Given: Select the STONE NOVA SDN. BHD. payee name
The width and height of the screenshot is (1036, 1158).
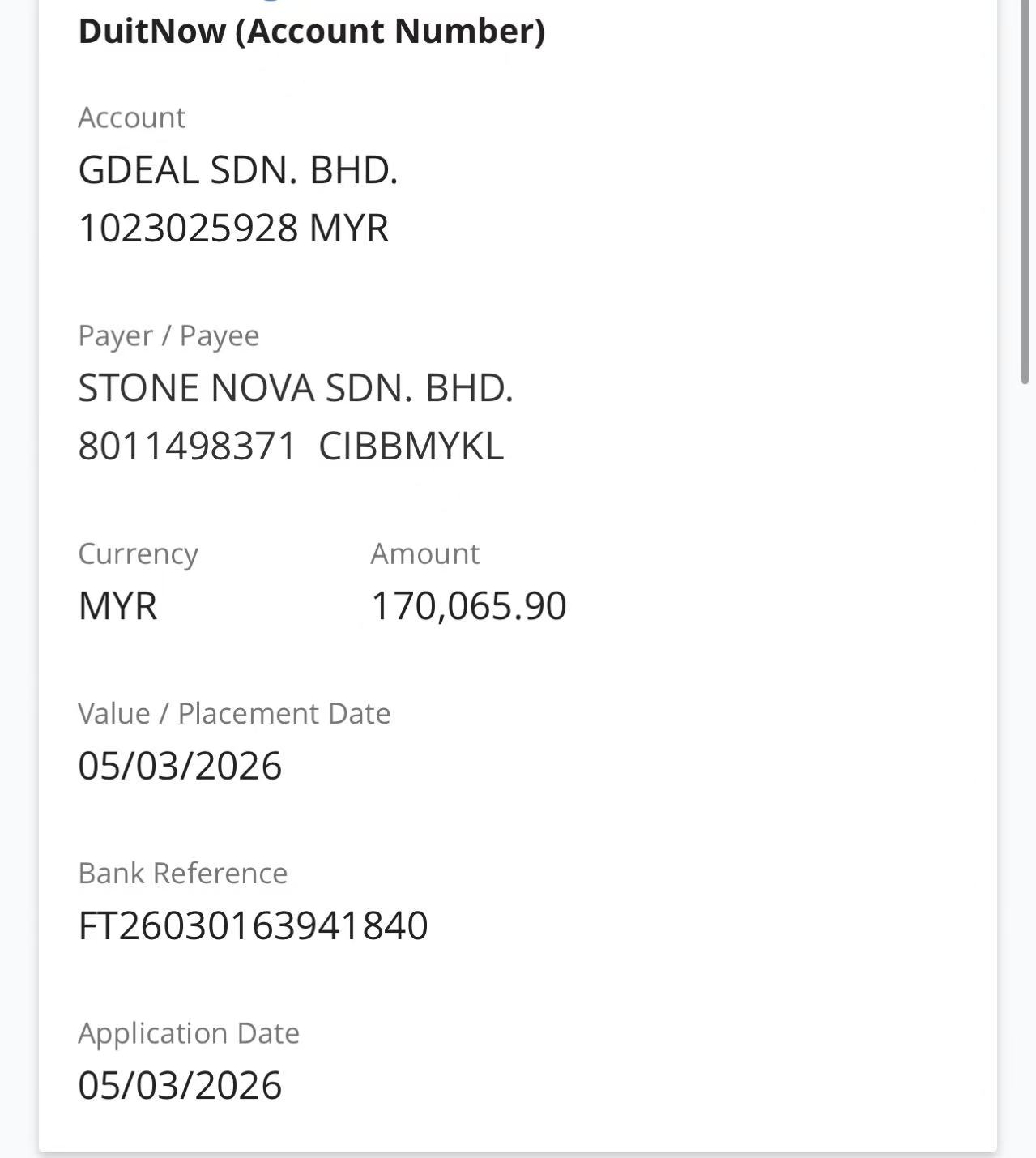Looking at the screenshot, I should click(296, 388).
